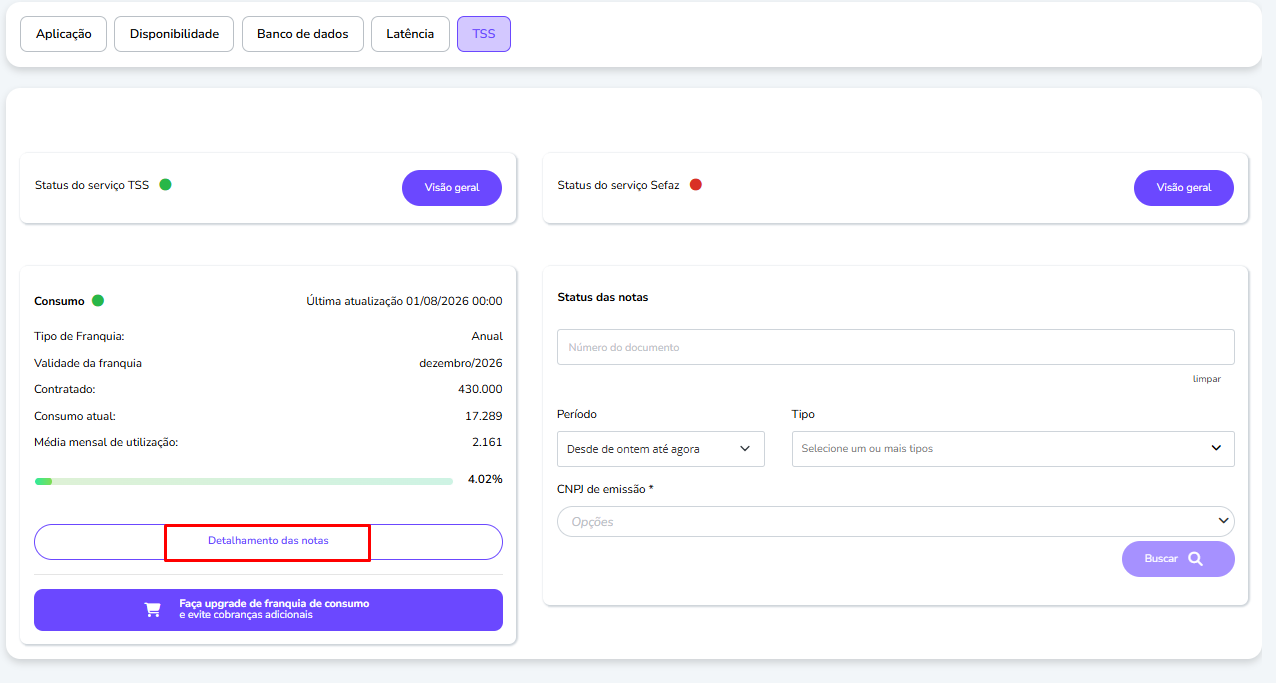Click the chevron arrow of the Tipo selector
The image size is (1276, 683).
[1216, 448]
